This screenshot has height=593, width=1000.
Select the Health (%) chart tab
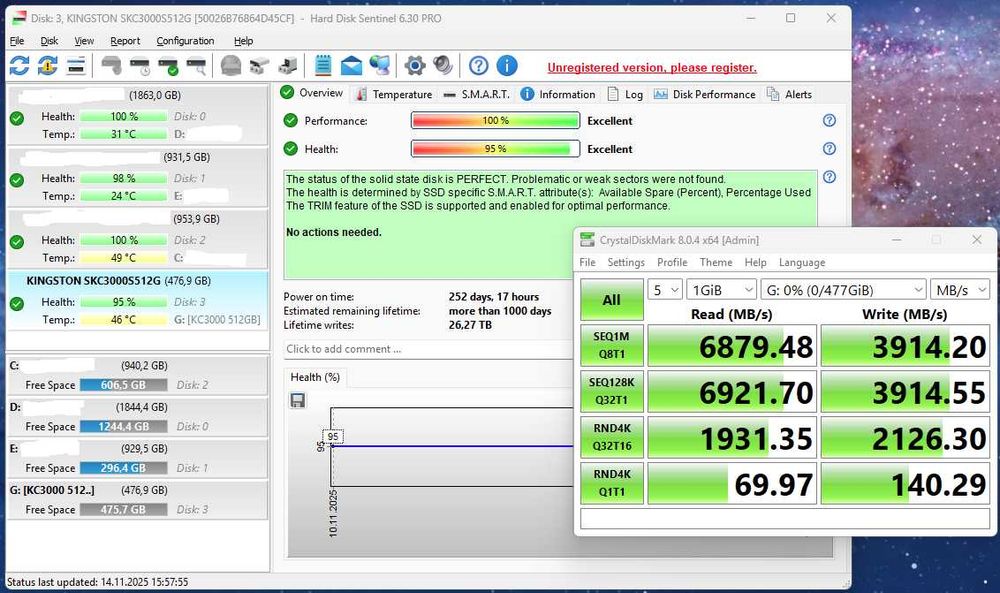(315, 377)
